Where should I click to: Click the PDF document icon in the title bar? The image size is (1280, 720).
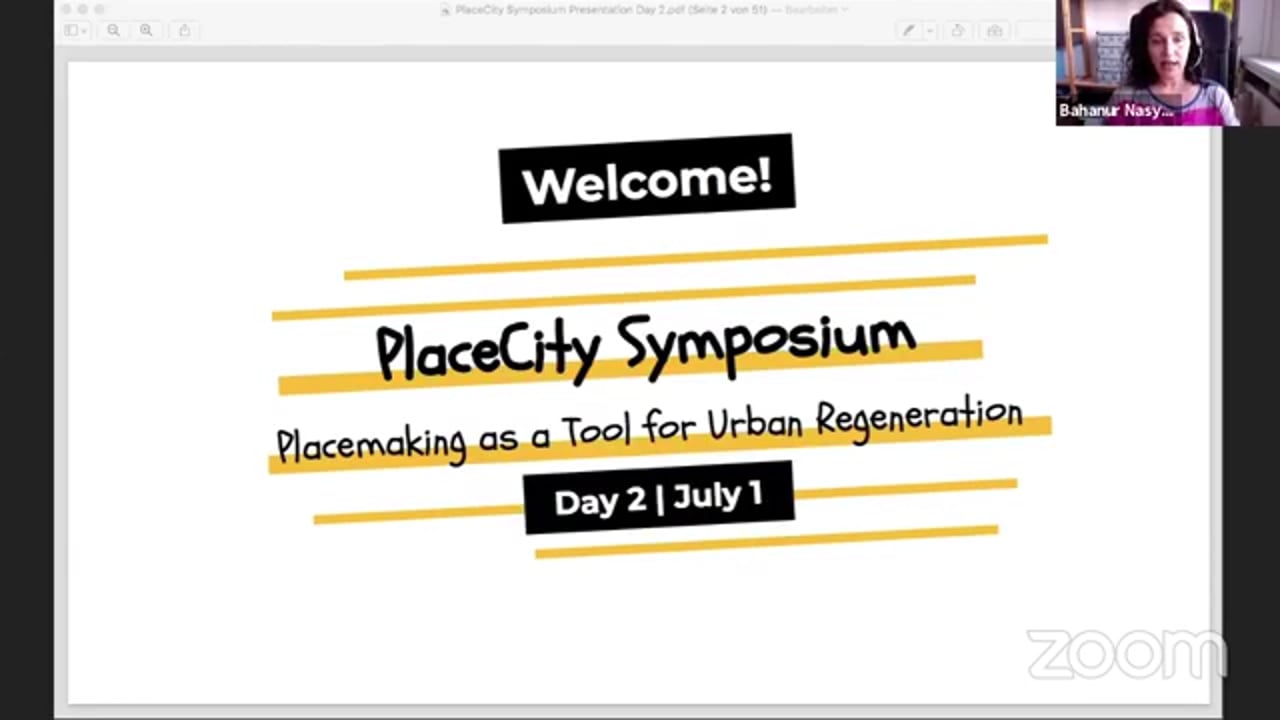point(446,9)
